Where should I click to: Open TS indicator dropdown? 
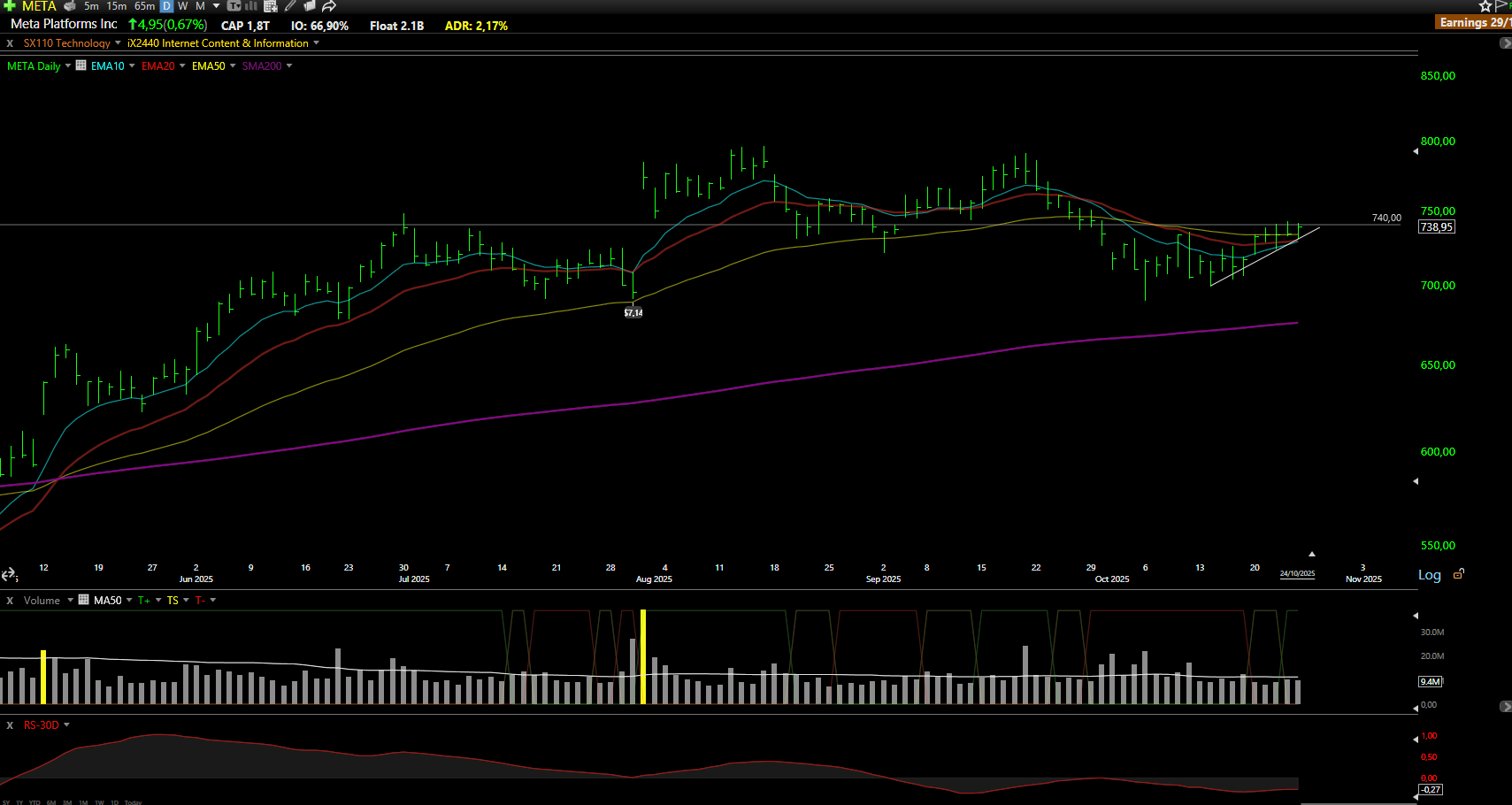coord(186,600)
